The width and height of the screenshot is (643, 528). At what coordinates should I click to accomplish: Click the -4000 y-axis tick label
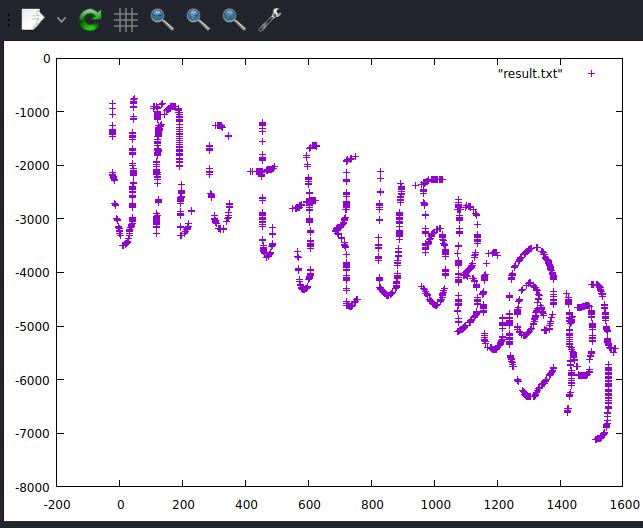click(32, 273)
